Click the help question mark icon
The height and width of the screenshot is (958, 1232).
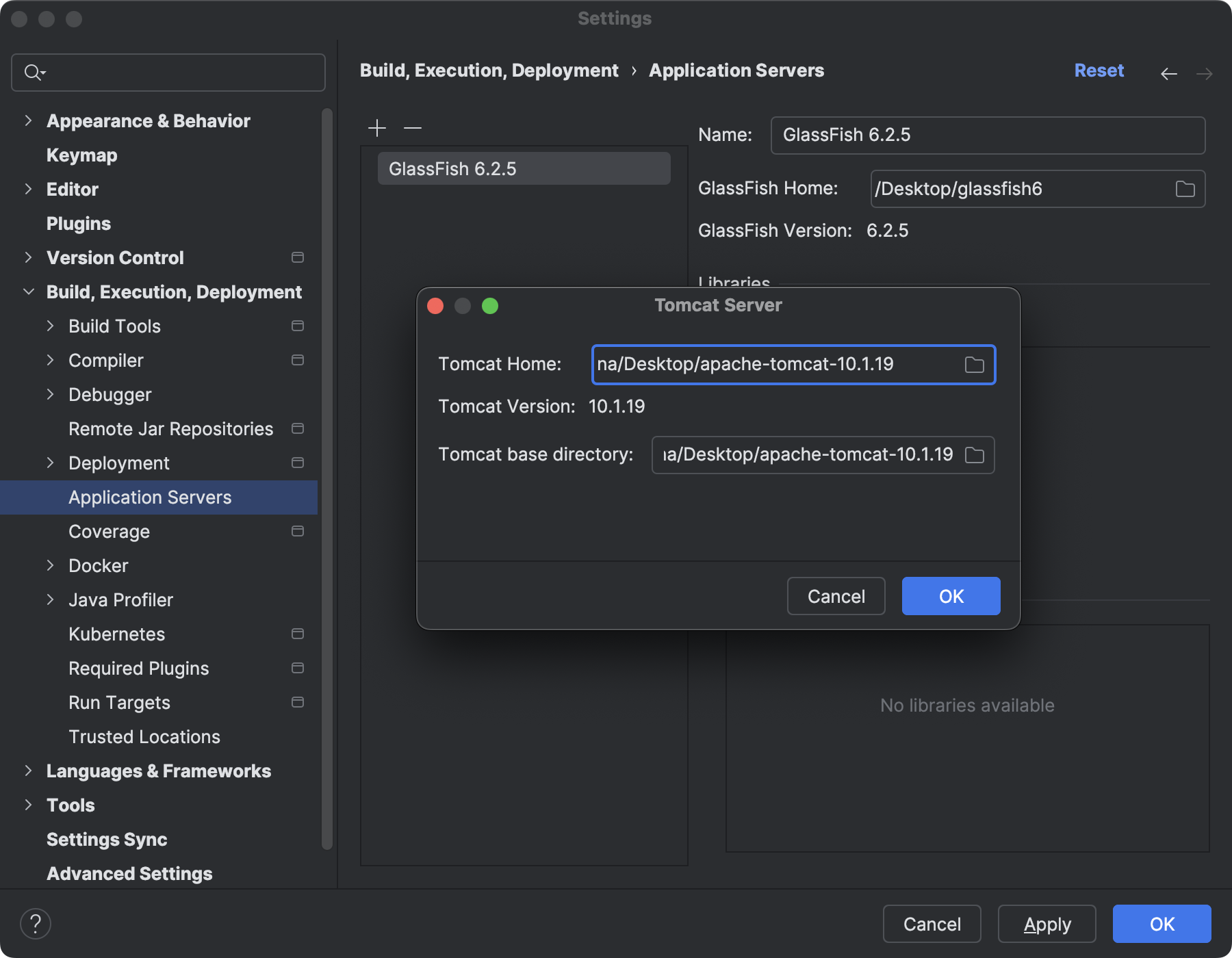click(x=36, y=924)
